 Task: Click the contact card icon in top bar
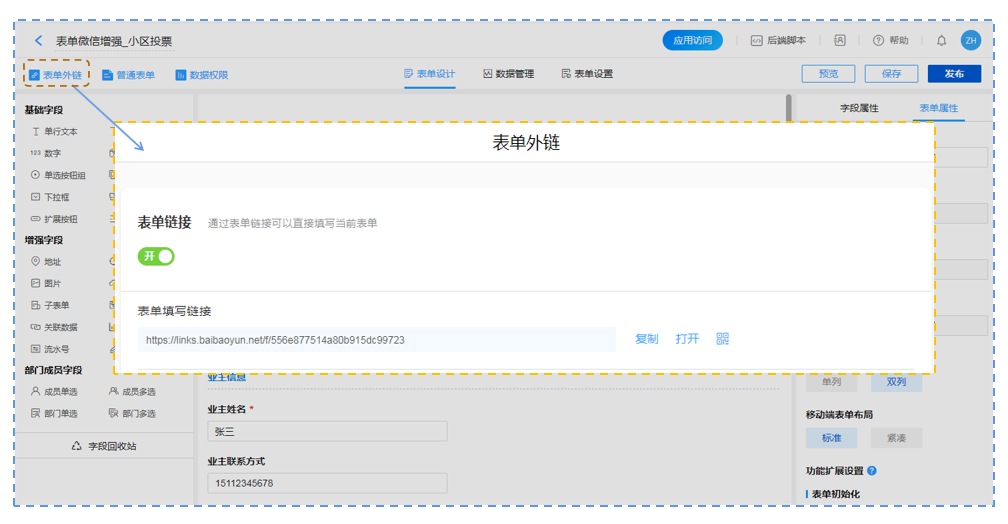pos(840,41)
